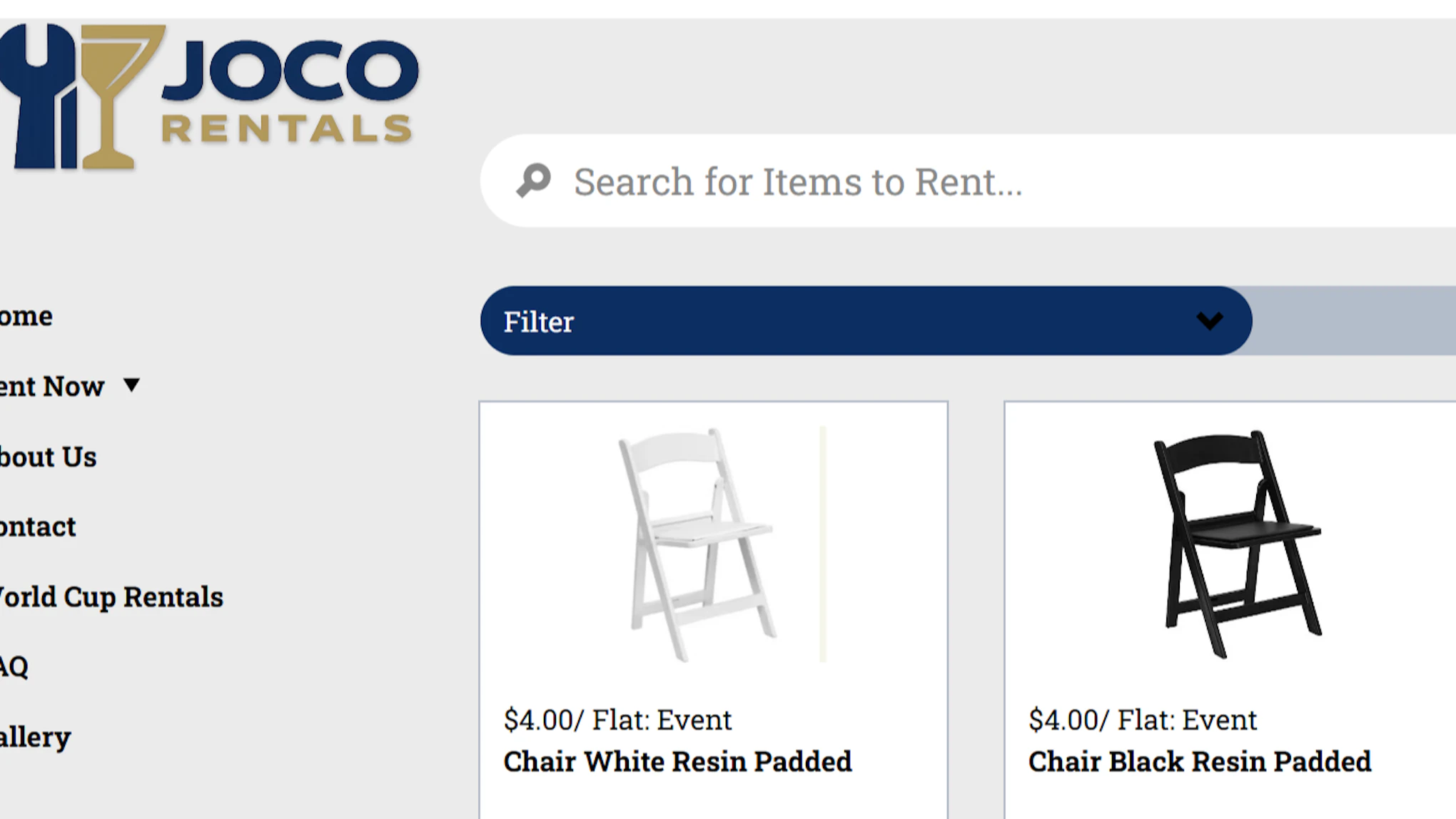Open the Home page

tap(25, 315)
